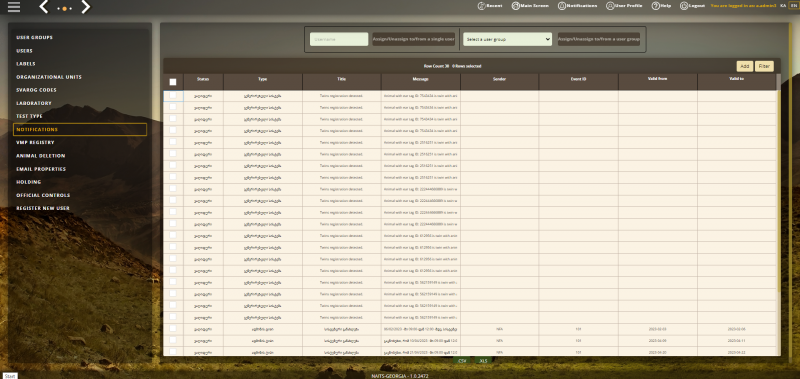Open Test Type in the sidebar
Screen dimensions: 800x379
tap(29, 116)
